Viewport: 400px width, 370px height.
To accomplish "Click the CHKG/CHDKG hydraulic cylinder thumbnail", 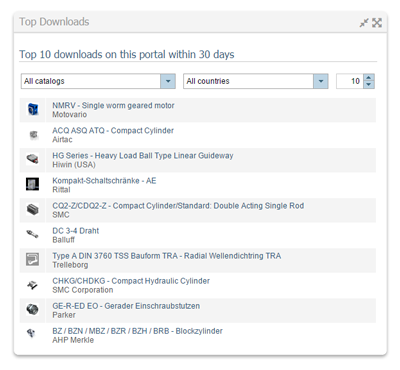I will pos(32,285).
